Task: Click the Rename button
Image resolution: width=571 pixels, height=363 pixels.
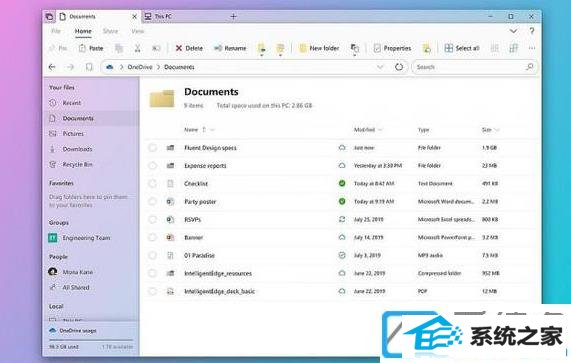Action: (230, 48)
